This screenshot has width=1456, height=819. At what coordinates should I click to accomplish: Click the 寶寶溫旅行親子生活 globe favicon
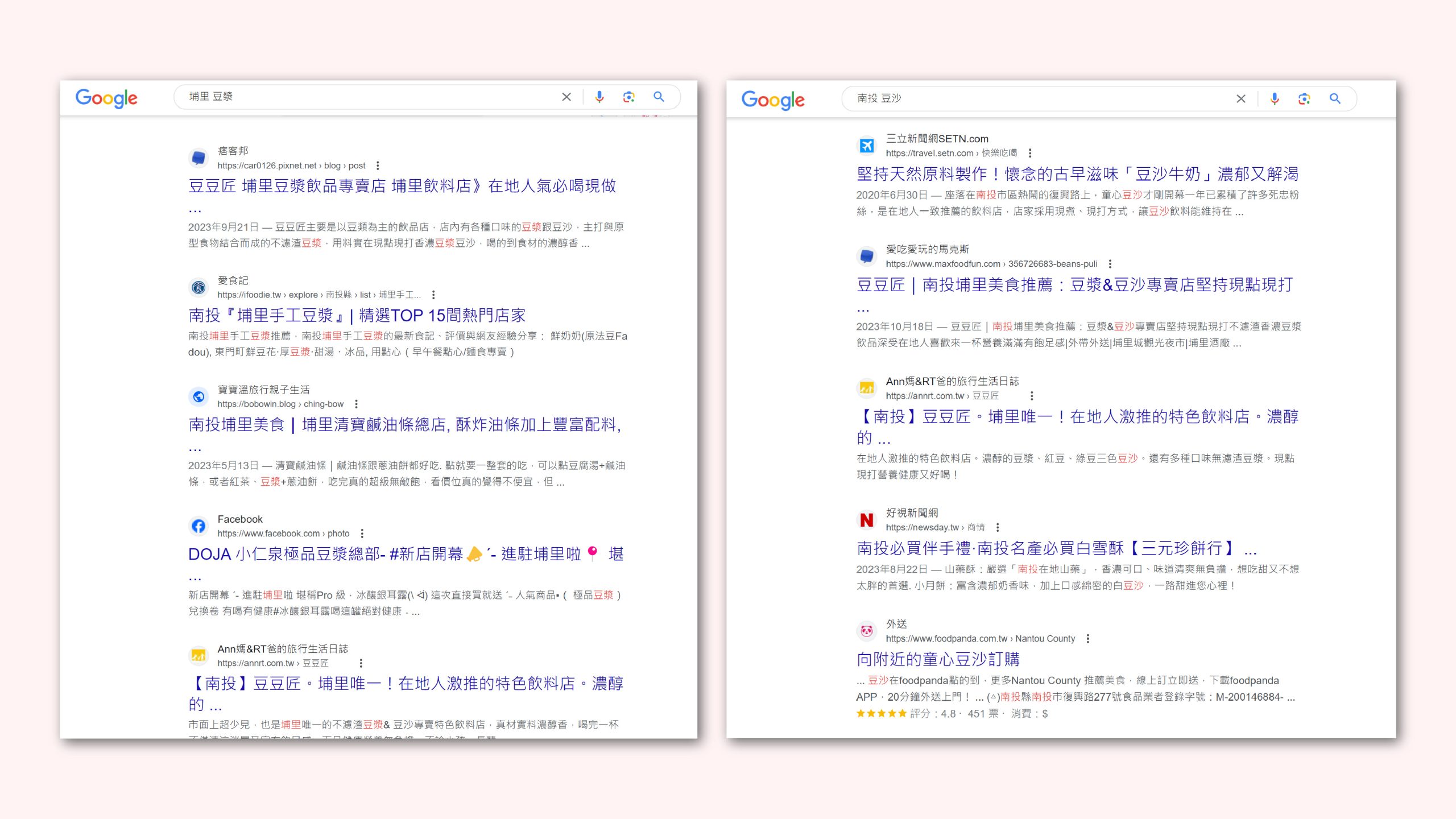[198, 396]
